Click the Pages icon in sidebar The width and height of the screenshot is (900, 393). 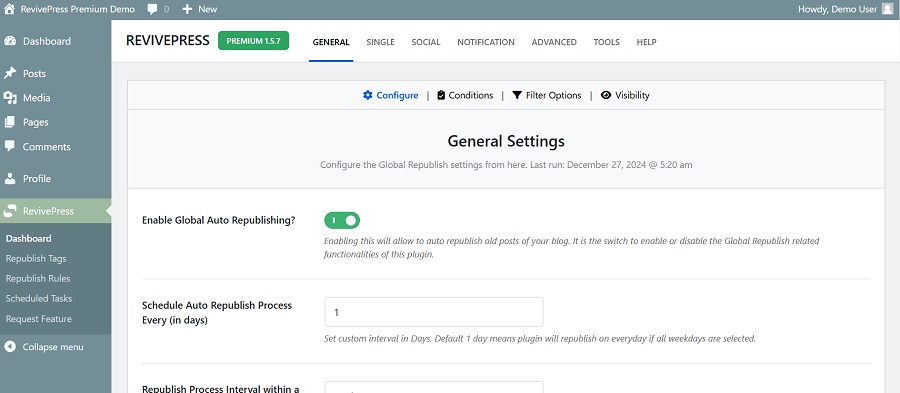pos(10,122)
